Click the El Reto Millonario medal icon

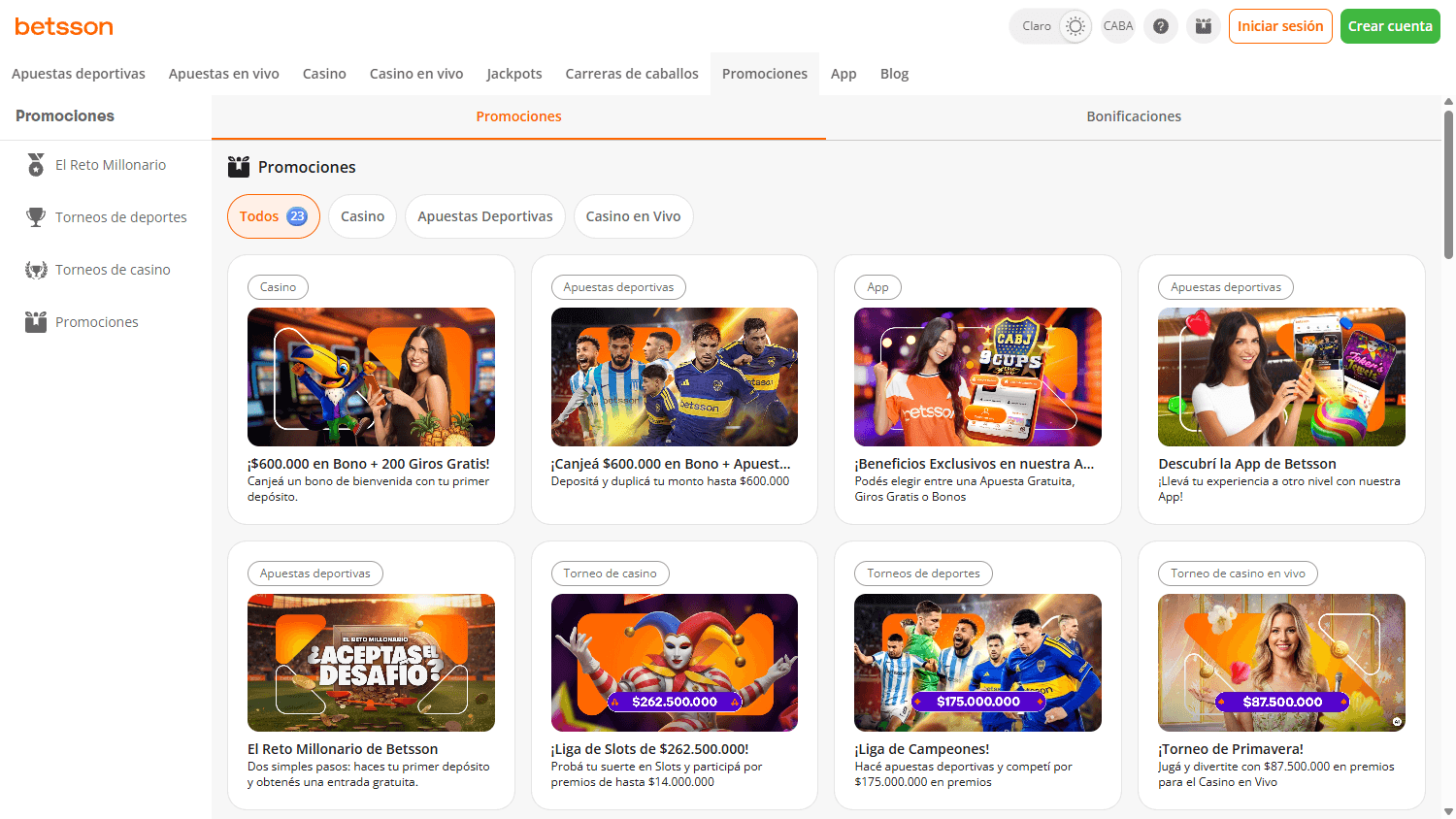coord(36,165)
